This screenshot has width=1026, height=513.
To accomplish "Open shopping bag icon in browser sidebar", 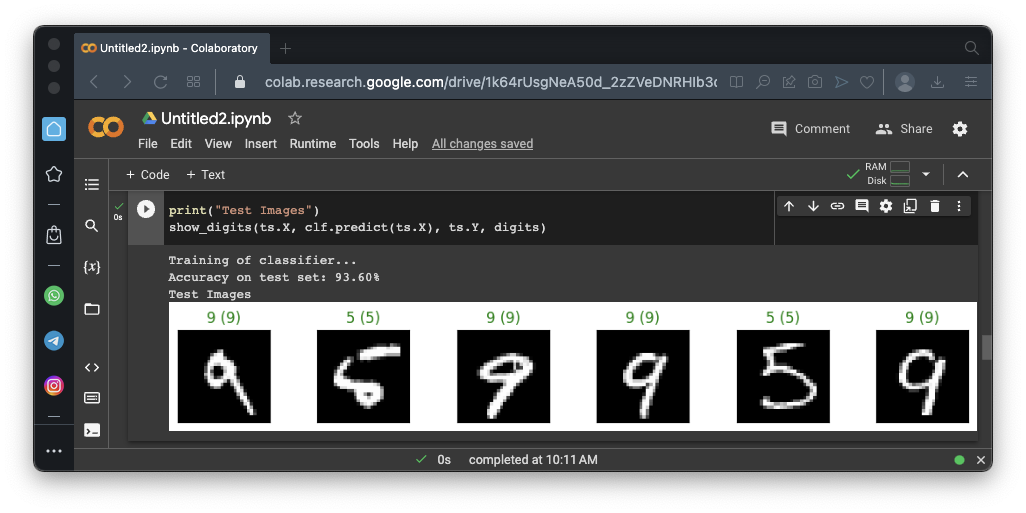I will coord(54,235).
